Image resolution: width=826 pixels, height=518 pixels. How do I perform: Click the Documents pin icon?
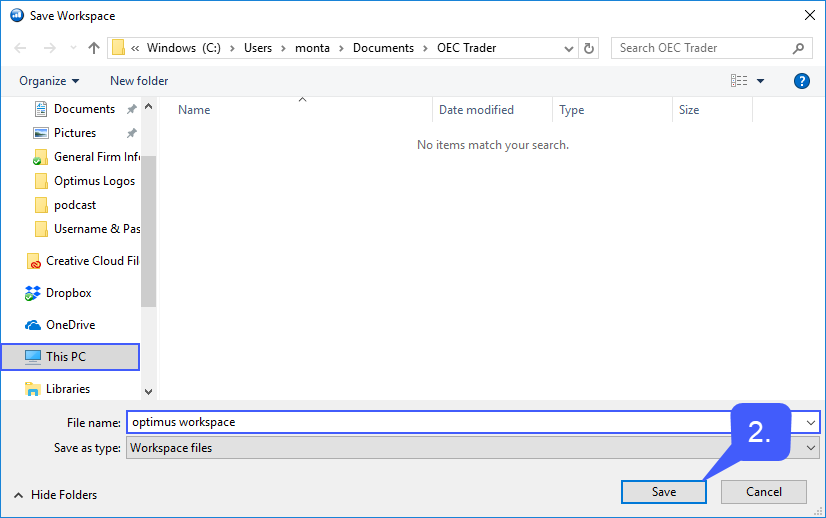[132, 109]
